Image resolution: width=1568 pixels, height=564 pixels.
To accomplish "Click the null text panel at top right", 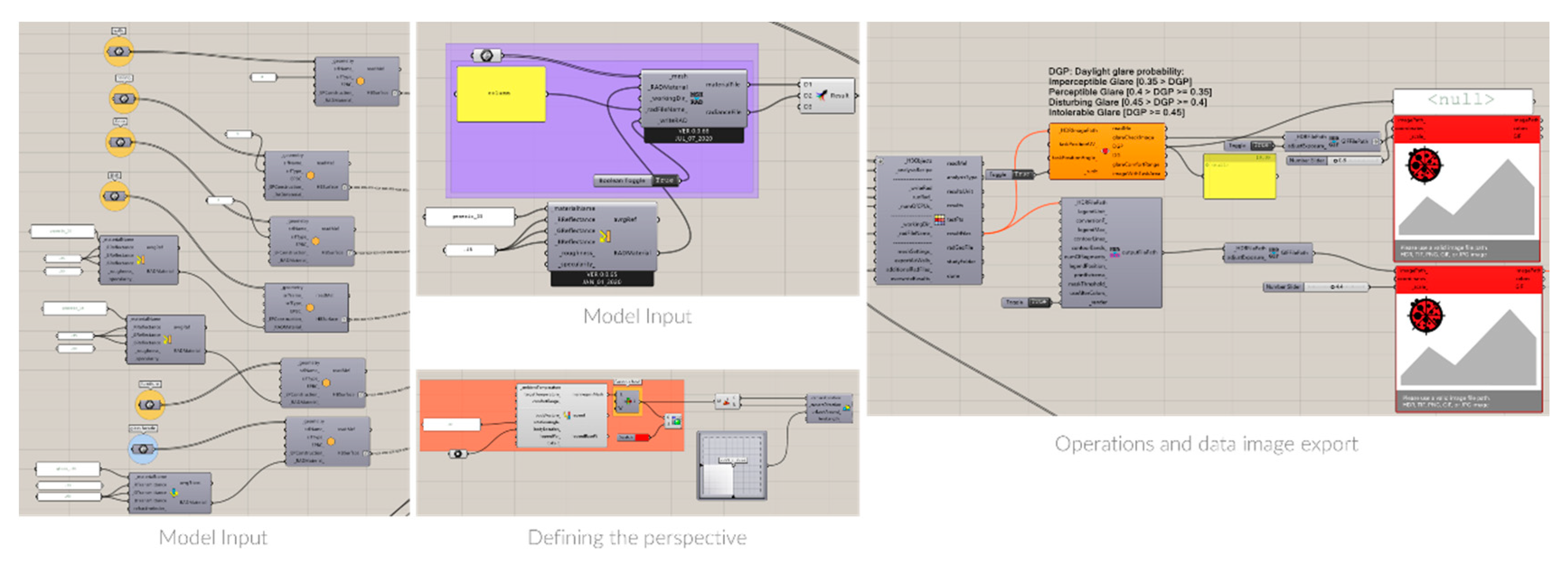I will tap(1462, 99).
